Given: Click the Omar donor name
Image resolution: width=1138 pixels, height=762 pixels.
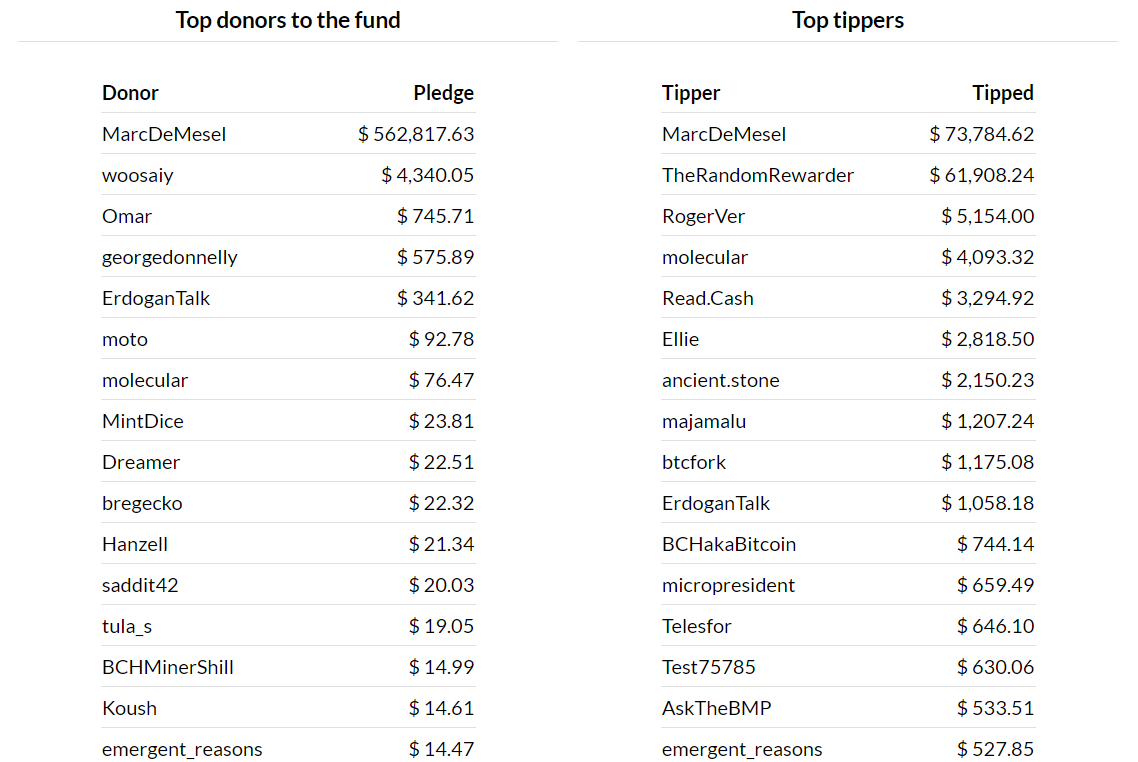Looking at the screenshot, I should (127, 216).
